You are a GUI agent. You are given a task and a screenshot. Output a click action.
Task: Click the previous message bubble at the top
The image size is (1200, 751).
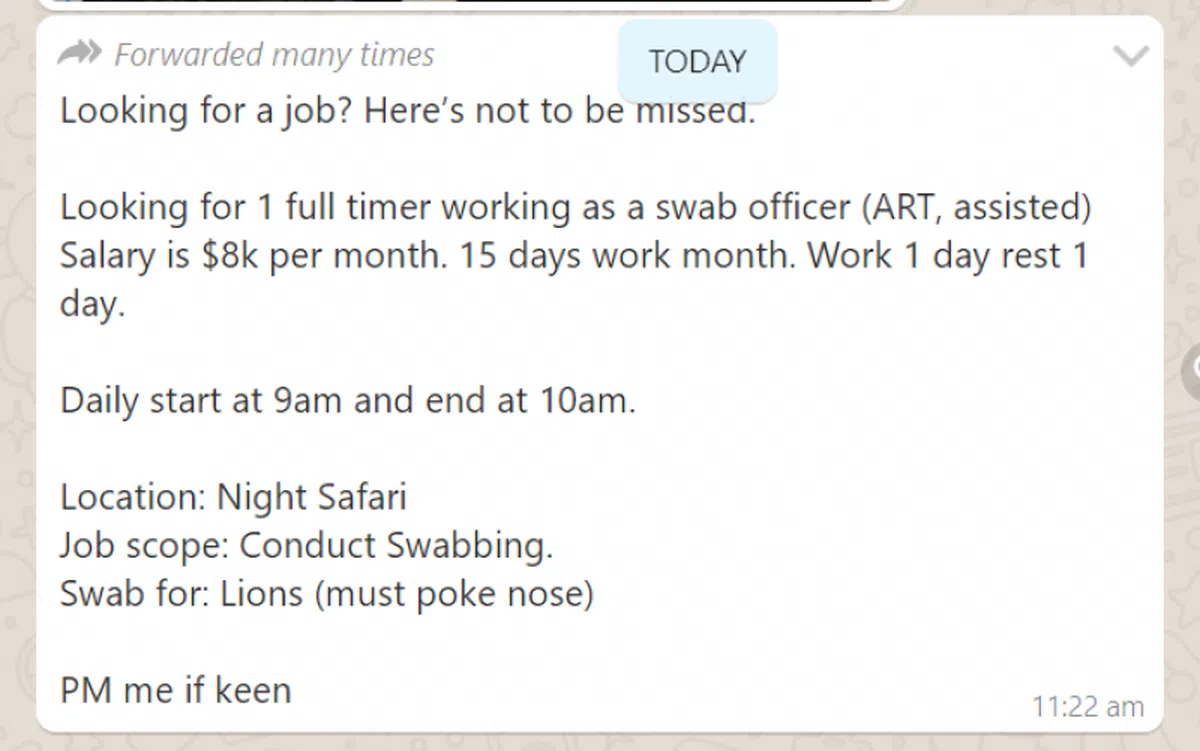coord(470,4)
